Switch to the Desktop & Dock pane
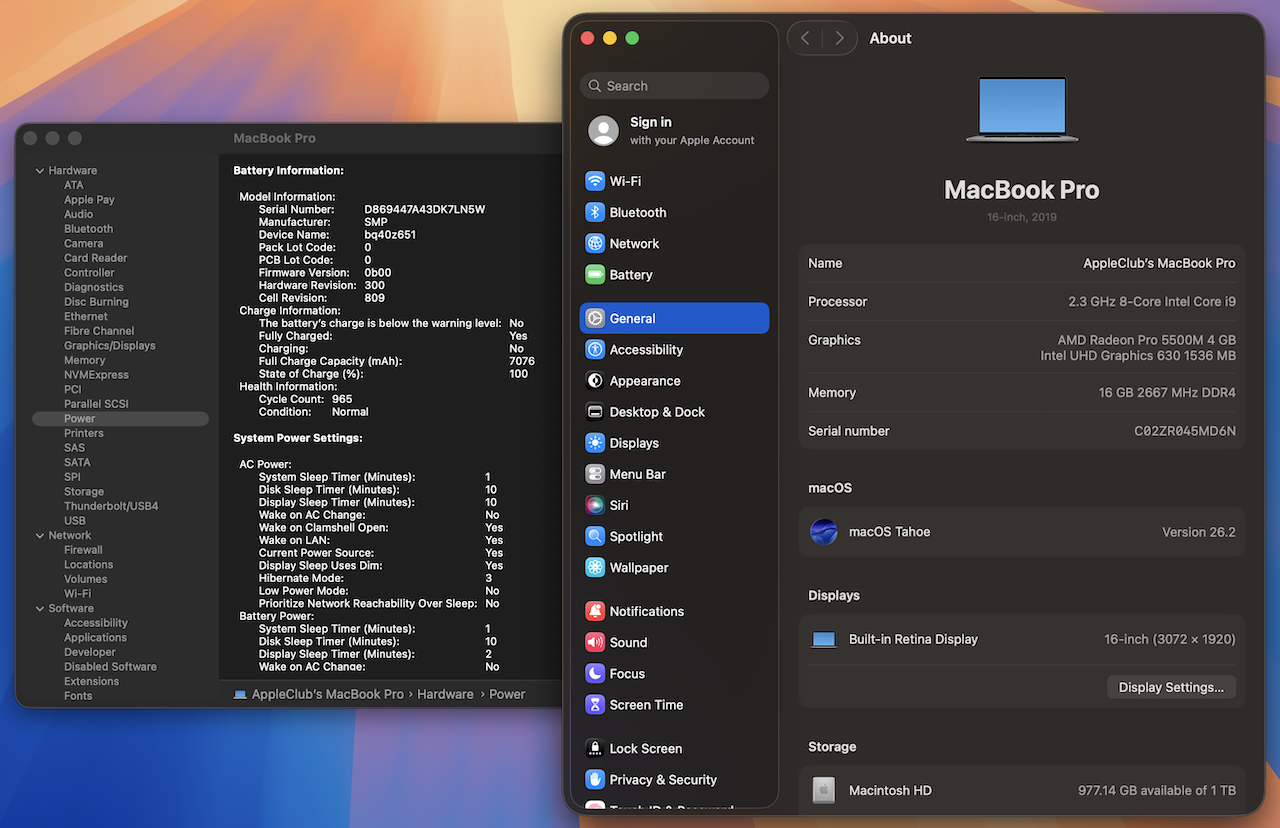This screenshot has height=828, width=1280. pos(656,412)
